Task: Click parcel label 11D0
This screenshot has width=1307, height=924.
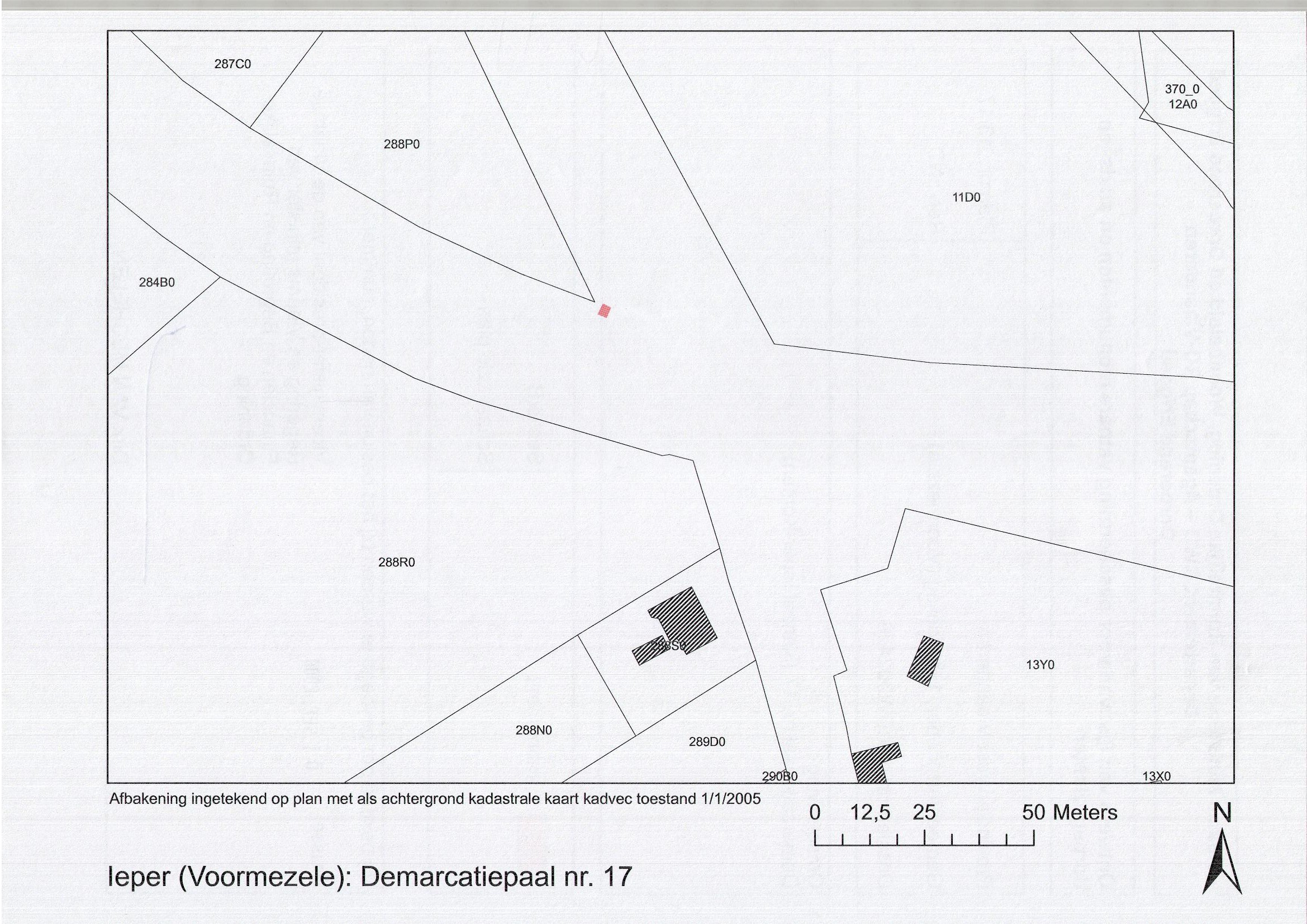Action: (966, 197)
